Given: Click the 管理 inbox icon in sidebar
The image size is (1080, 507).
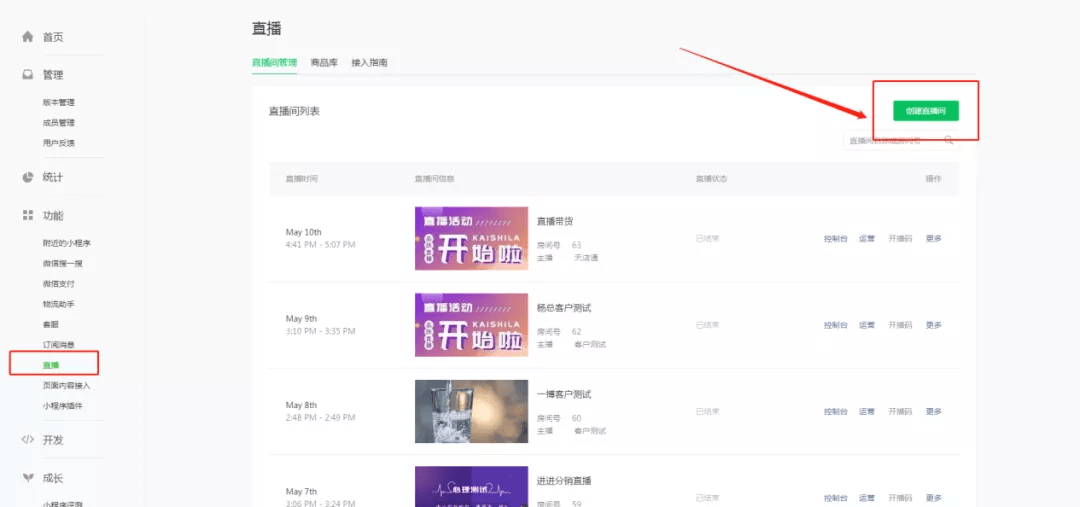Looking at the screenshot, I should pos(28,75).
